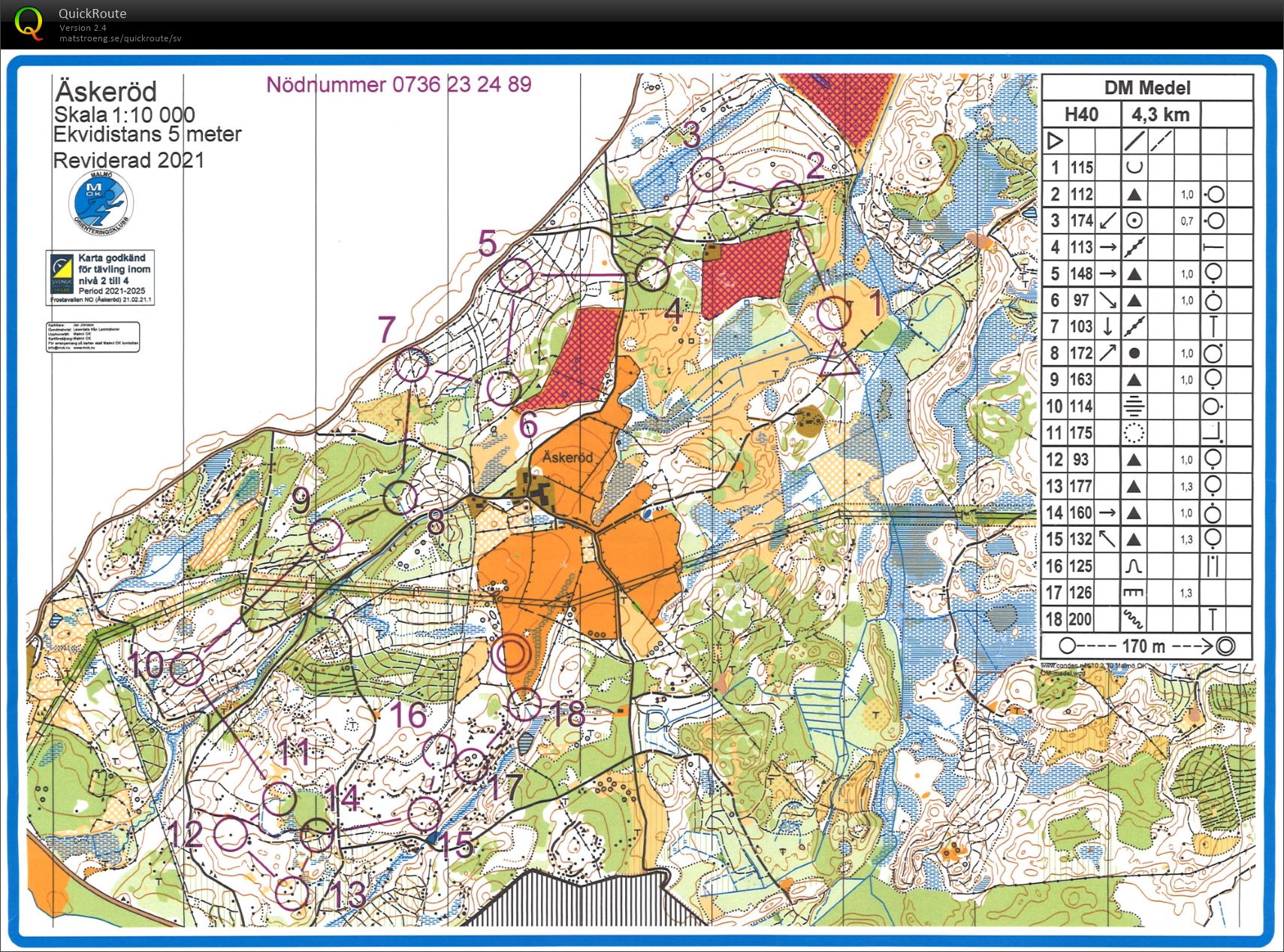
Task: Click the 170 m finish distance row
Action: click(1147, 645)
